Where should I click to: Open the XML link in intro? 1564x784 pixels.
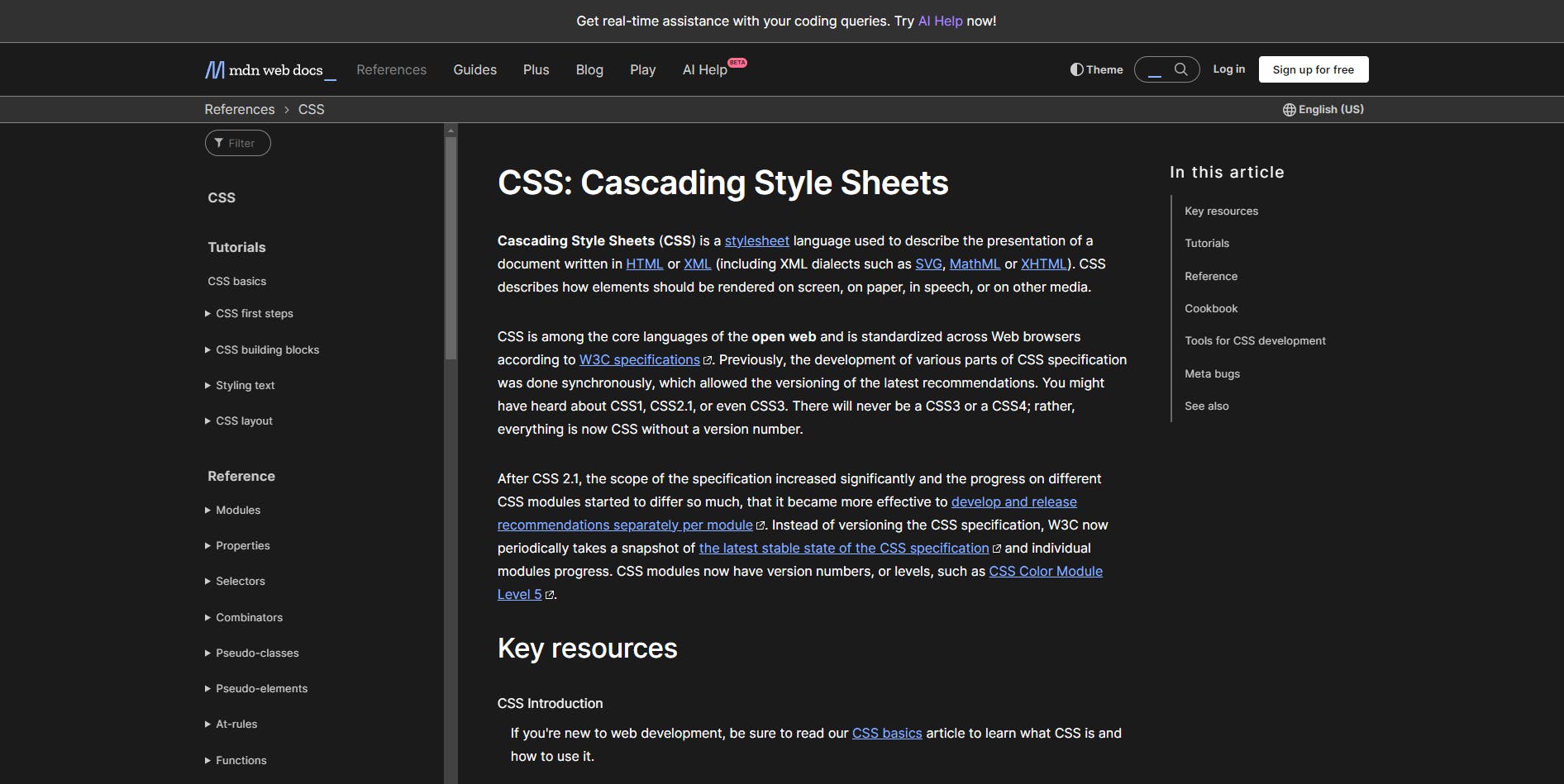(x=698, y=264)
